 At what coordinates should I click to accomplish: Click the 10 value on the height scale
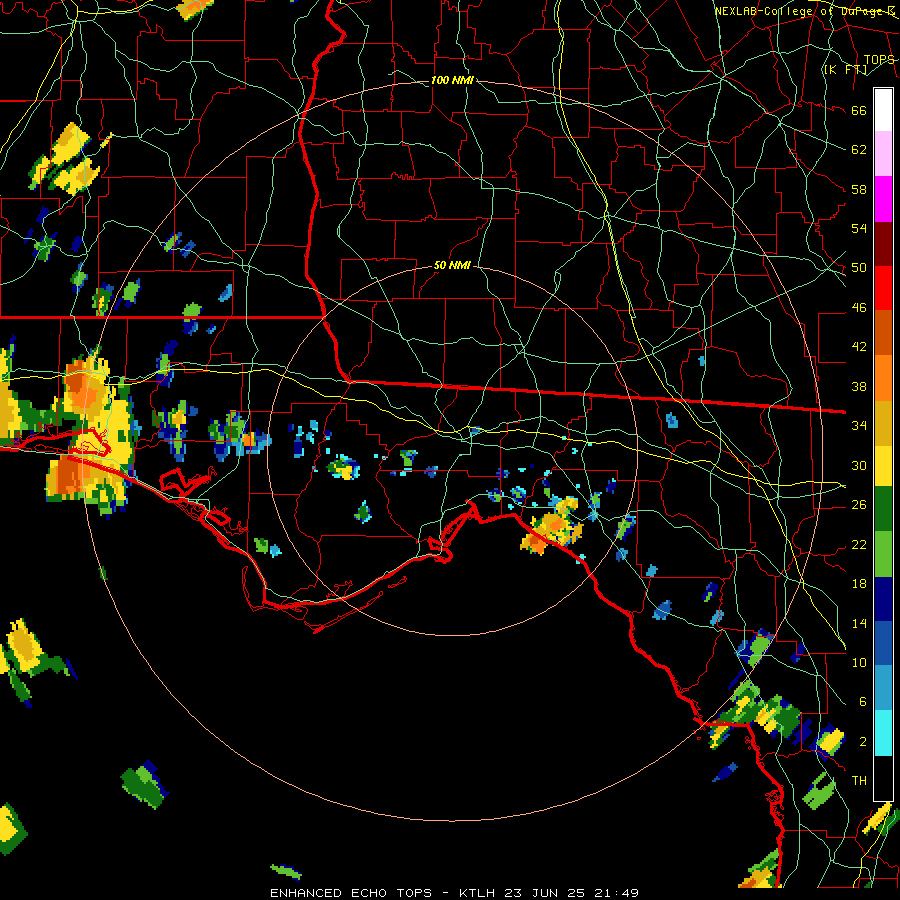[x=859, y=662]
